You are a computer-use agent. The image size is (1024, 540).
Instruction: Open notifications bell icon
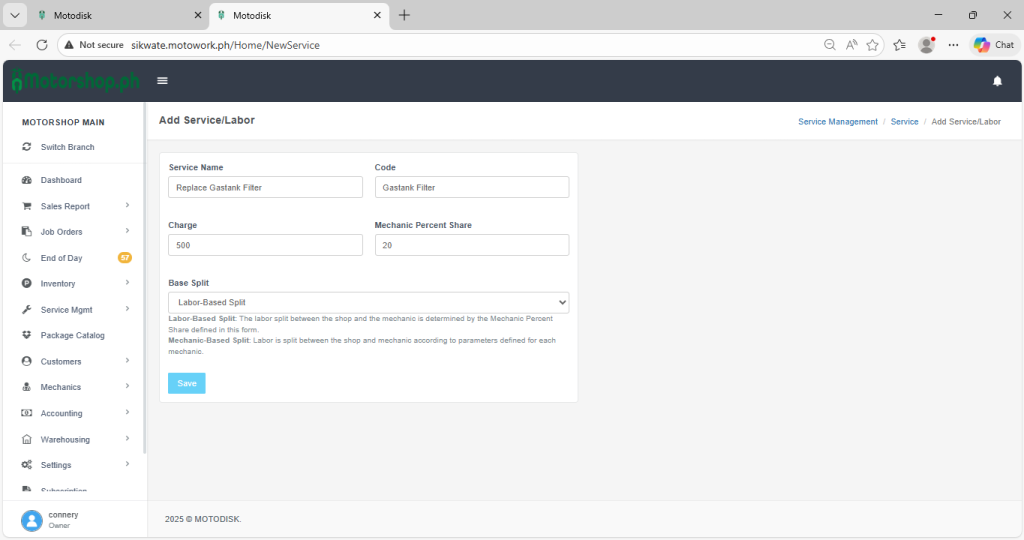pyautogui.click(x=997, y=81)
